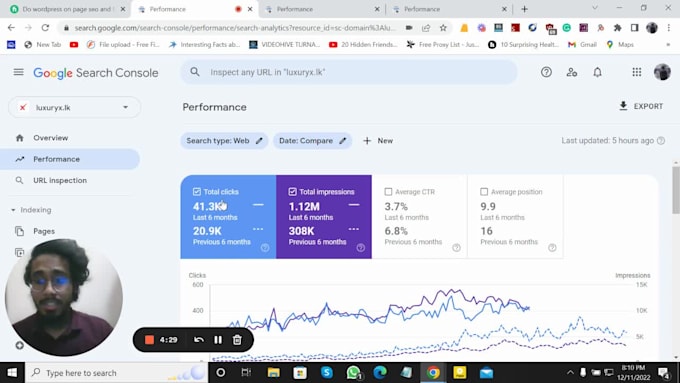Click the Export download icon

tap(623, 106)
